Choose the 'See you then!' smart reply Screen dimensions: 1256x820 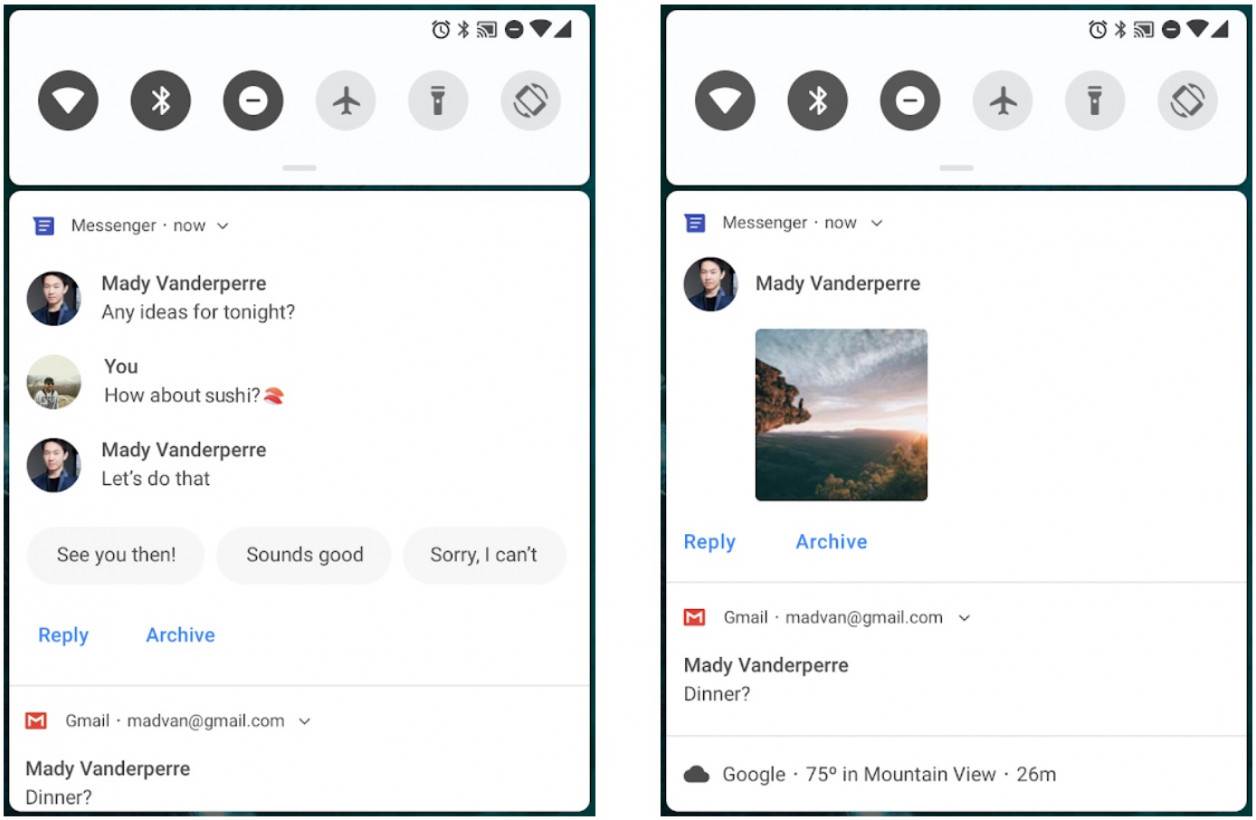click(x=116, y=555)
